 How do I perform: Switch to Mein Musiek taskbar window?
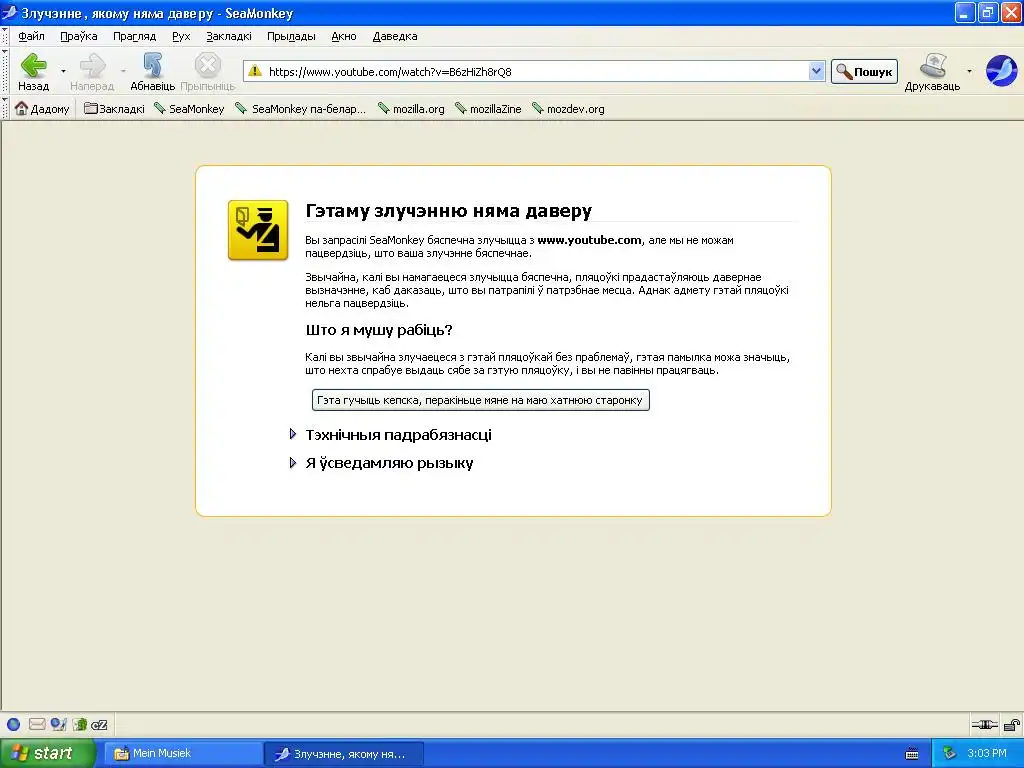185,754
